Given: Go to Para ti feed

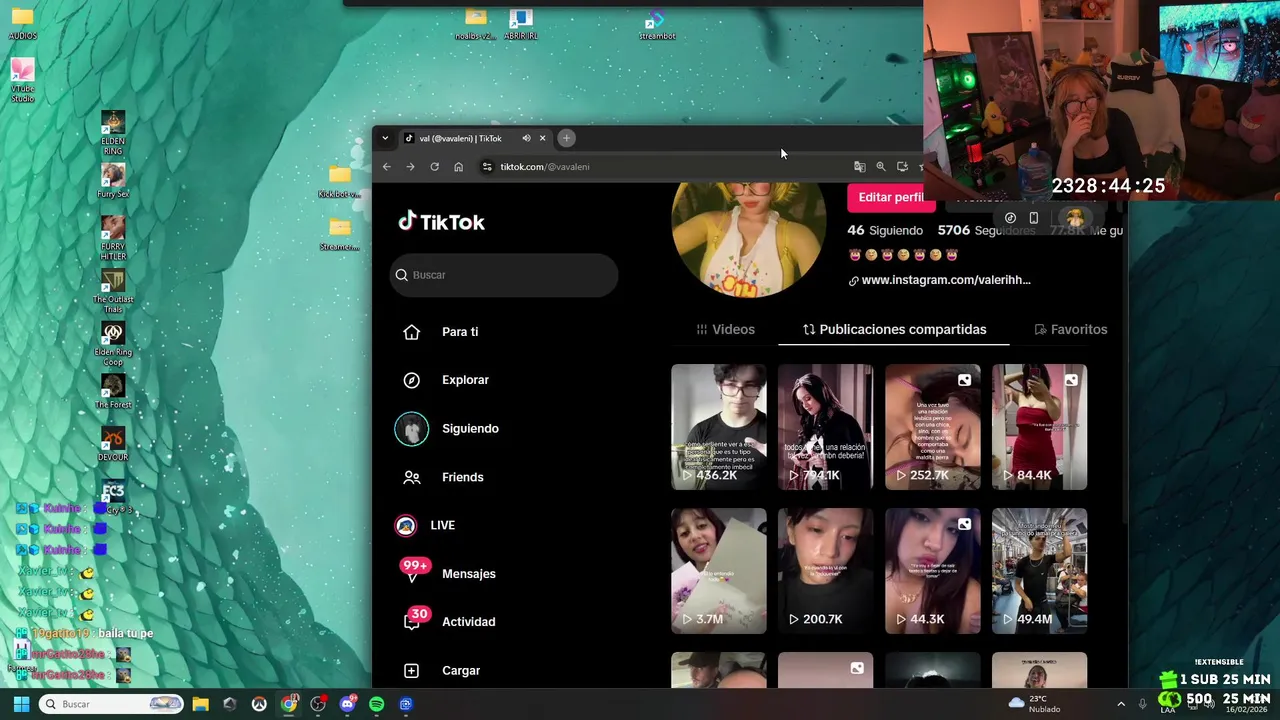Looking at the screenshot, I should pyautogui.click(x=460, y=332).
